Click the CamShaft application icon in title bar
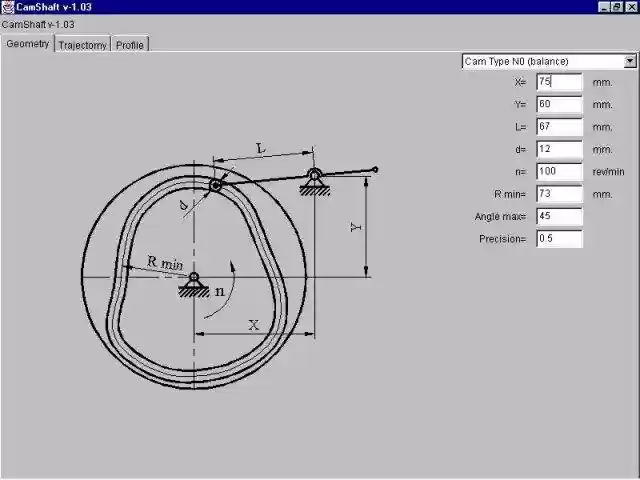640x480 pixels. [7, 7]
